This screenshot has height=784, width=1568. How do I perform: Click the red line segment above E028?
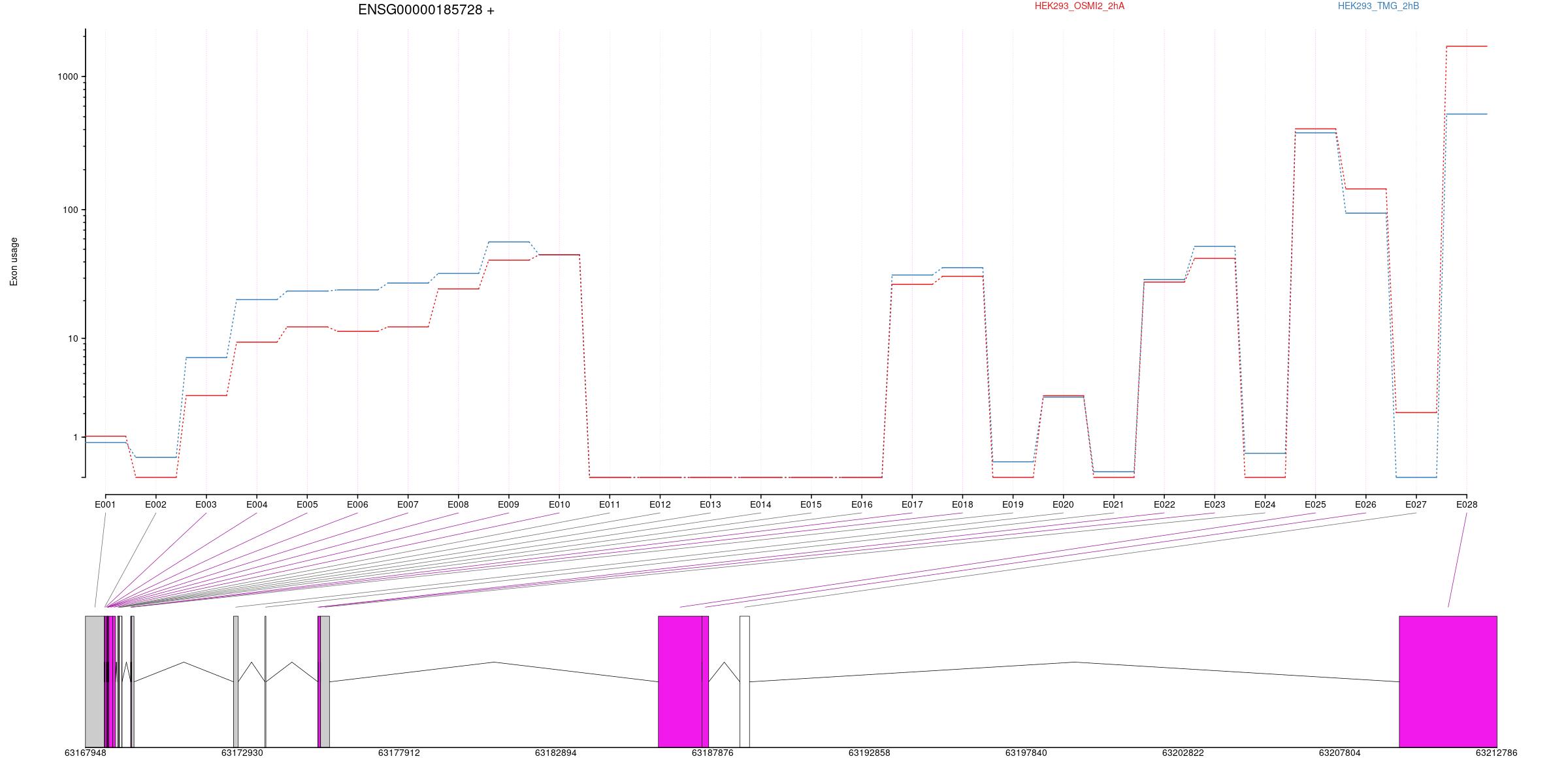[x=1467, y=46]
